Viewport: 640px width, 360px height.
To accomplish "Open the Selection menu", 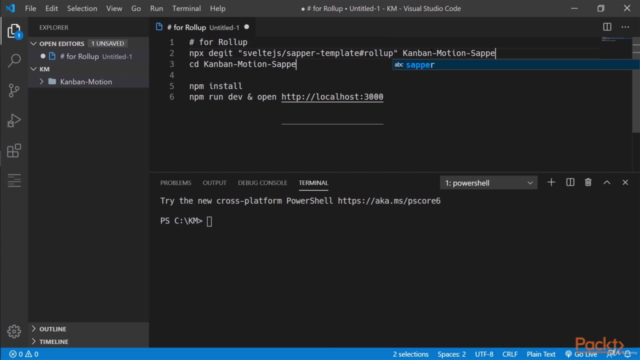I will click(x=82, y=8).
